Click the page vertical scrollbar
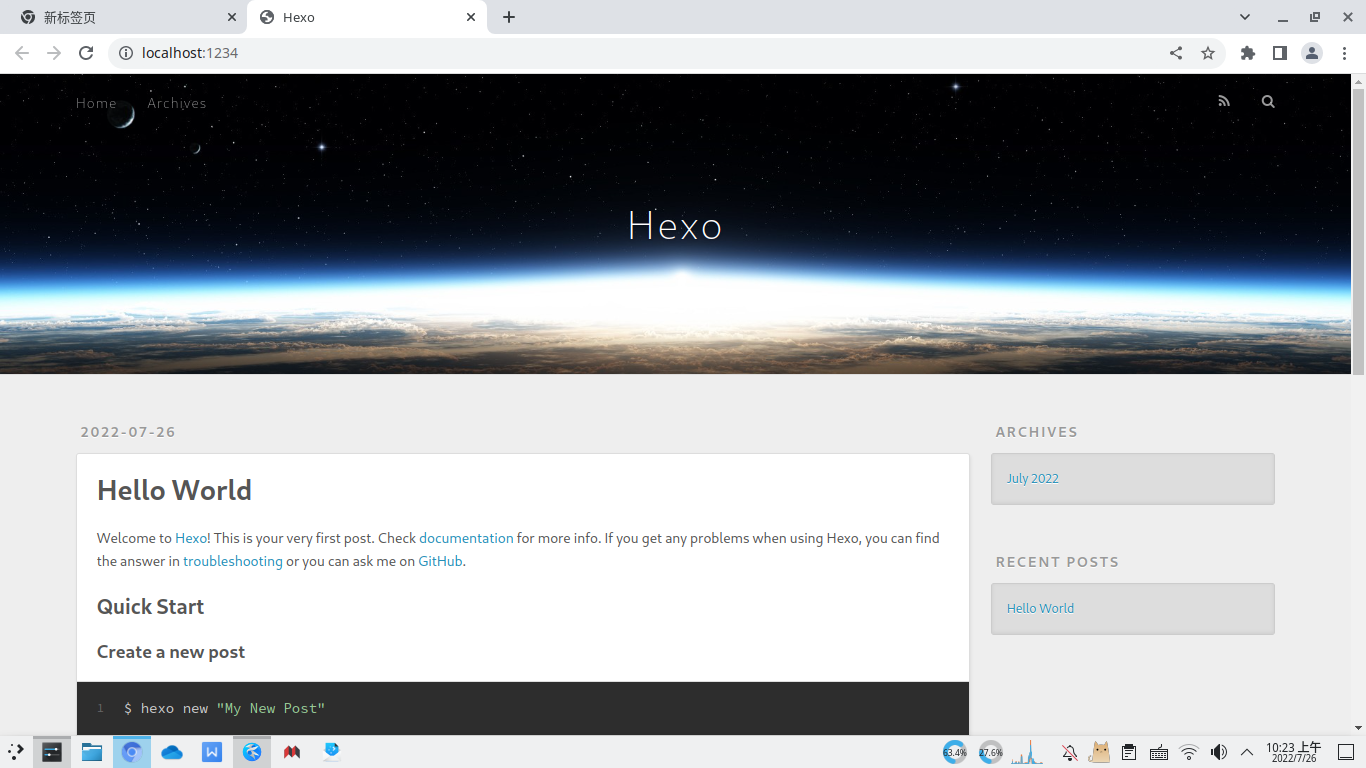The image size is (1366, 768). point(1358,230)
